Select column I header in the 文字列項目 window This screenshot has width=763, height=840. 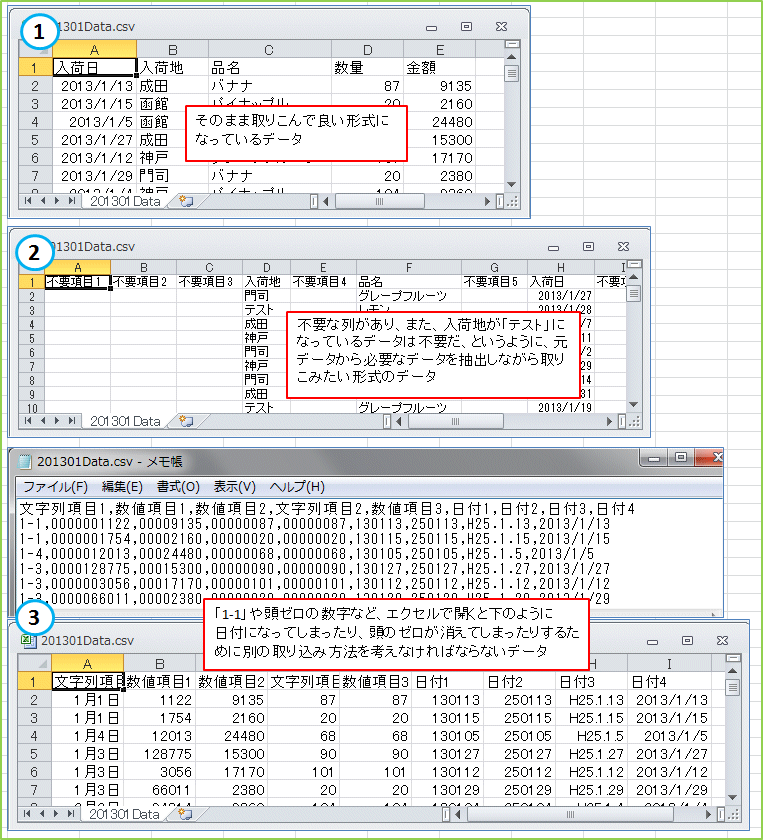(669, 663)
